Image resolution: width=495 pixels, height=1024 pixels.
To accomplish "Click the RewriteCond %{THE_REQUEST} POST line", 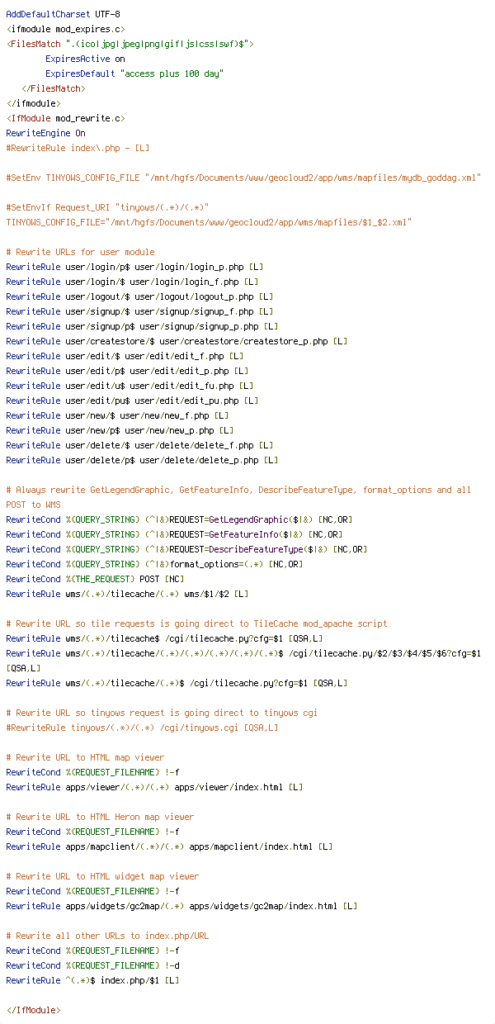I will [x=95, y=579].
